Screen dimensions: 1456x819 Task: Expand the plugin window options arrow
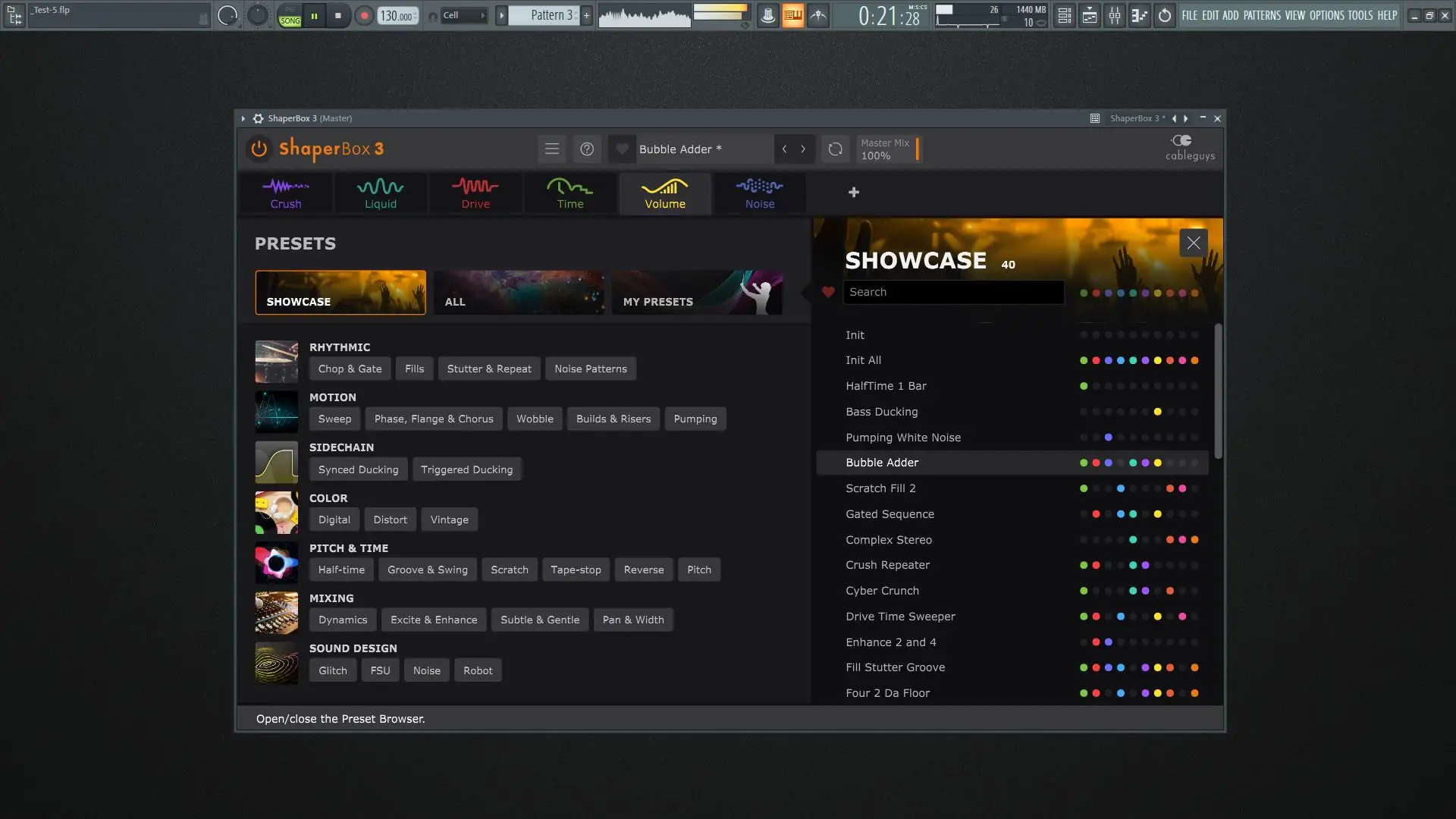tap(243, 118)
